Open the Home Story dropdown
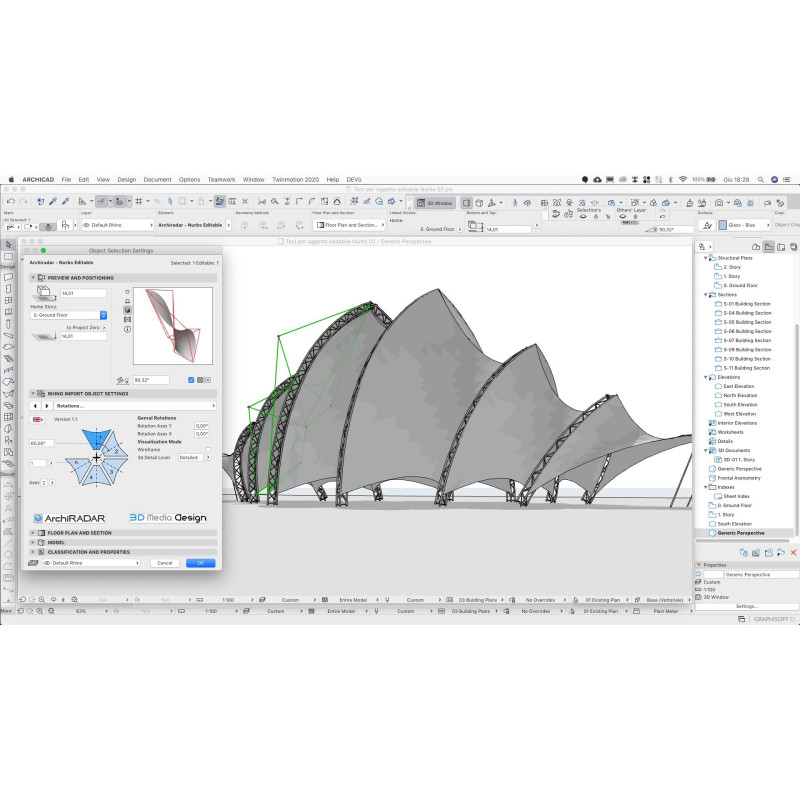 (69, 315)
